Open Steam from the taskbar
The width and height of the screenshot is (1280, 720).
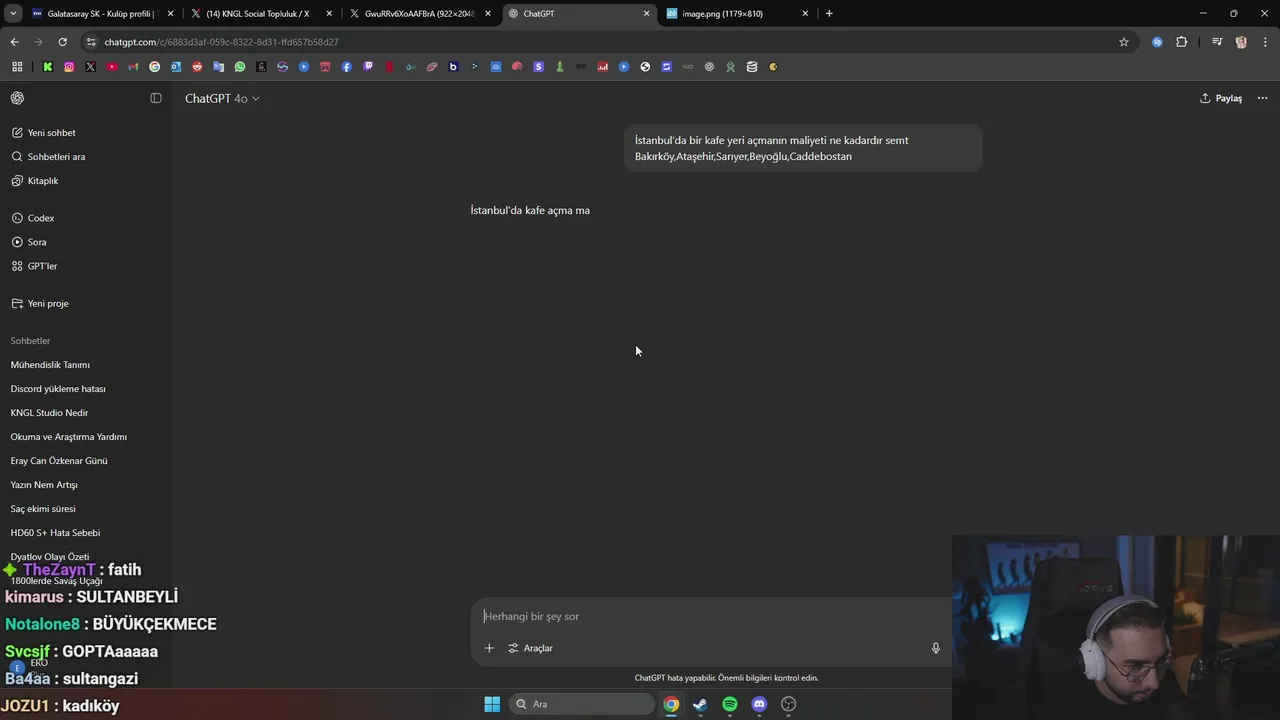click(x=700, y=704)
